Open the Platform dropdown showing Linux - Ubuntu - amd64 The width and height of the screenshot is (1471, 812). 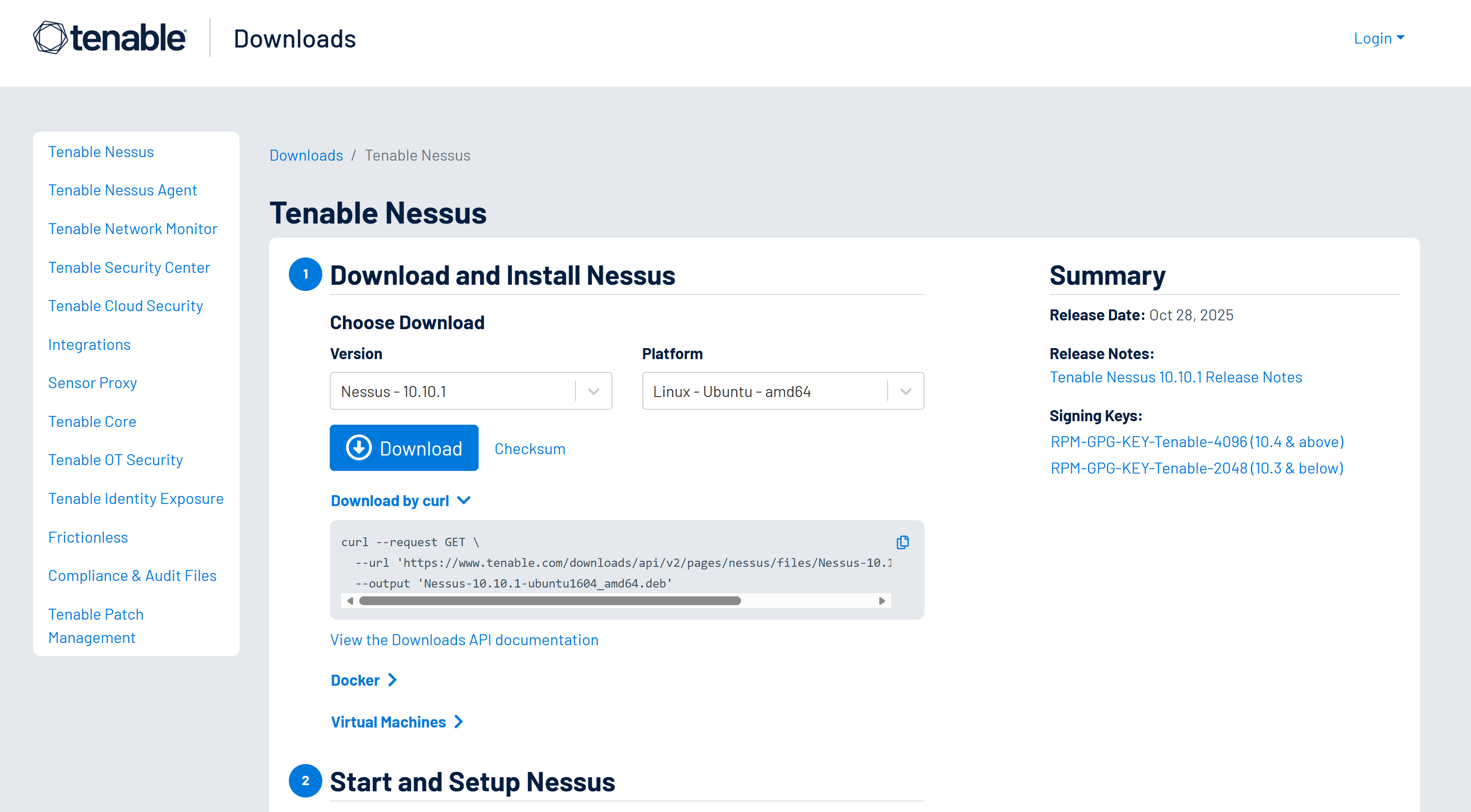[x=782, y=391]
